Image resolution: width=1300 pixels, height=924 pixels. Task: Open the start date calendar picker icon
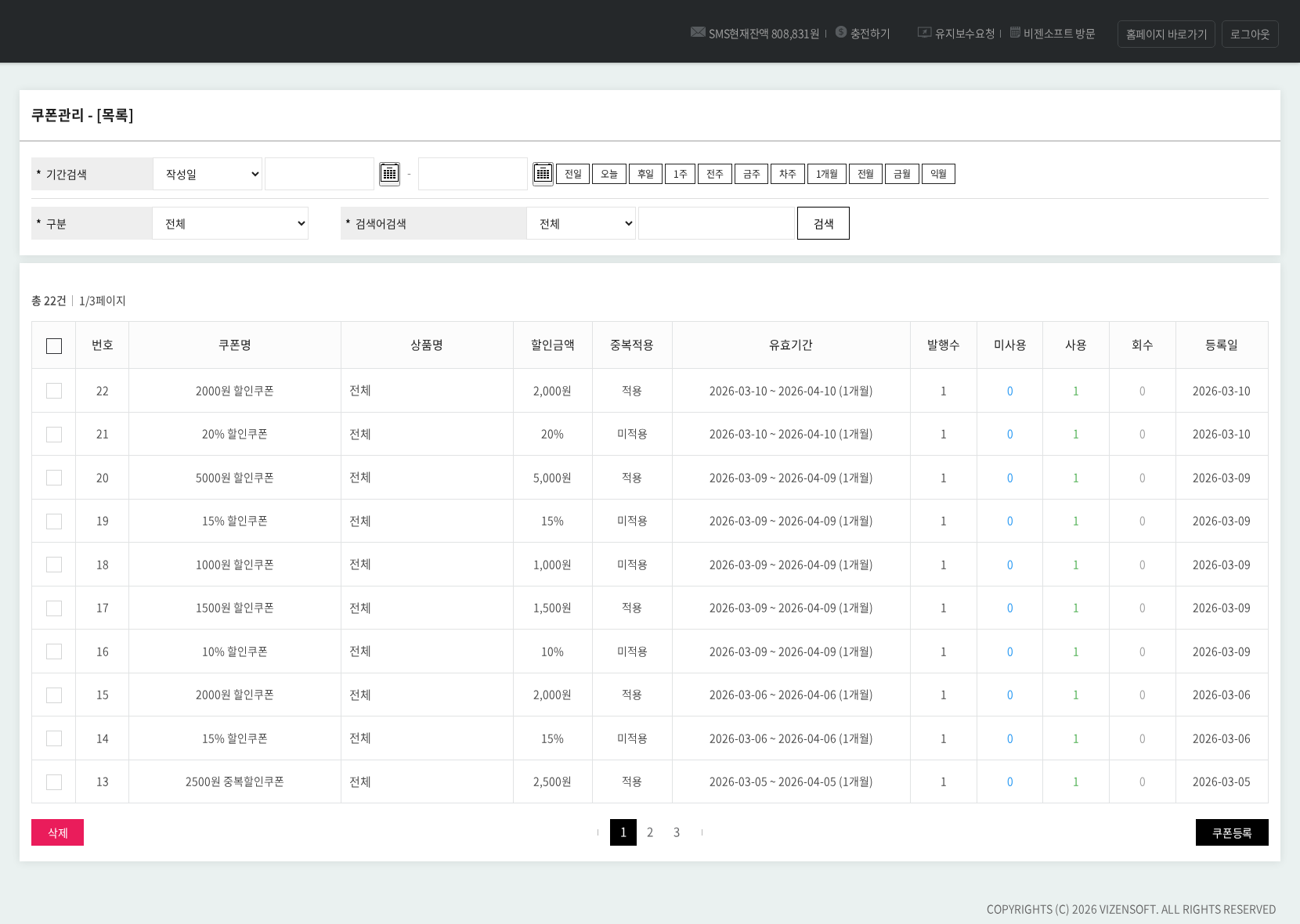pyautogui.click(x=389, y=174)
